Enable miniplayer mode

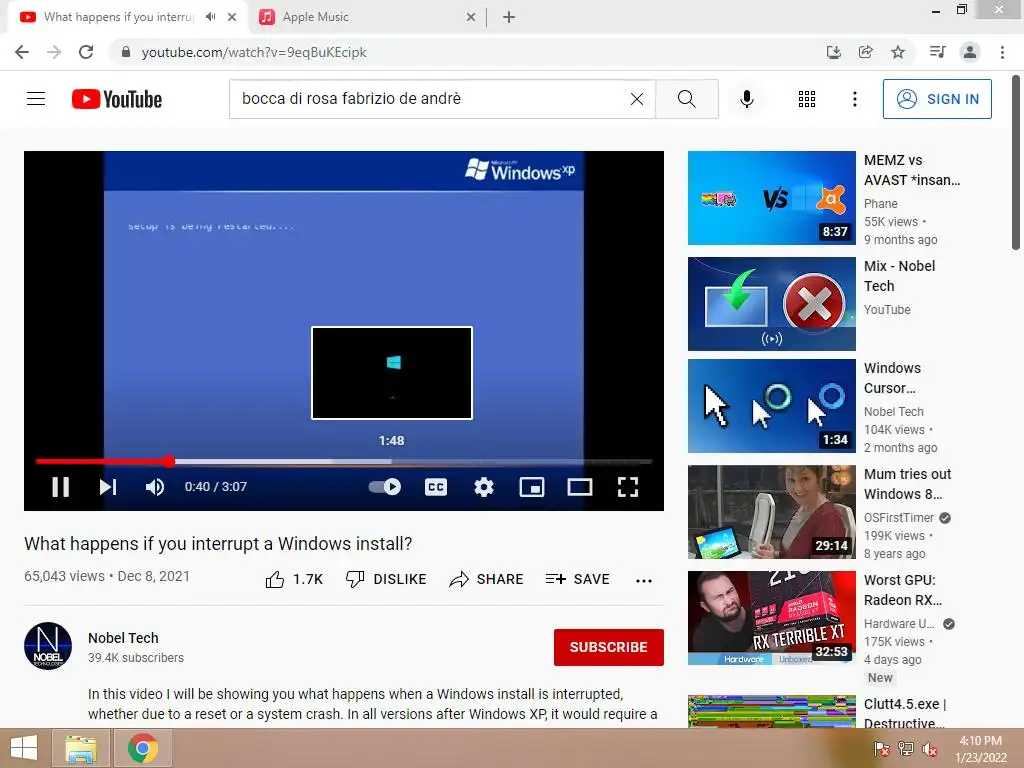532,487
